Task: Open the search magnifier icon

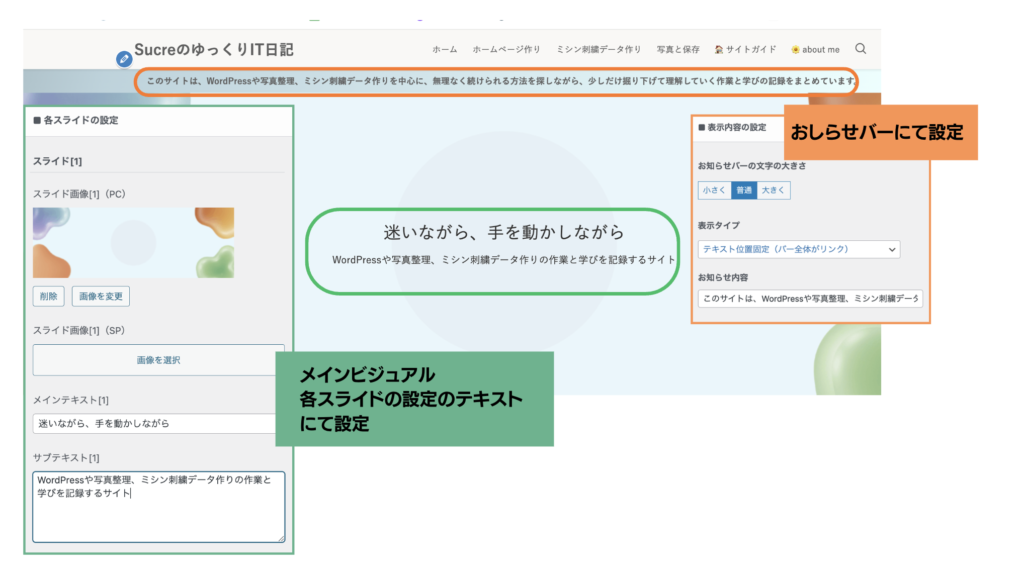Action: (x=861, y=49)
